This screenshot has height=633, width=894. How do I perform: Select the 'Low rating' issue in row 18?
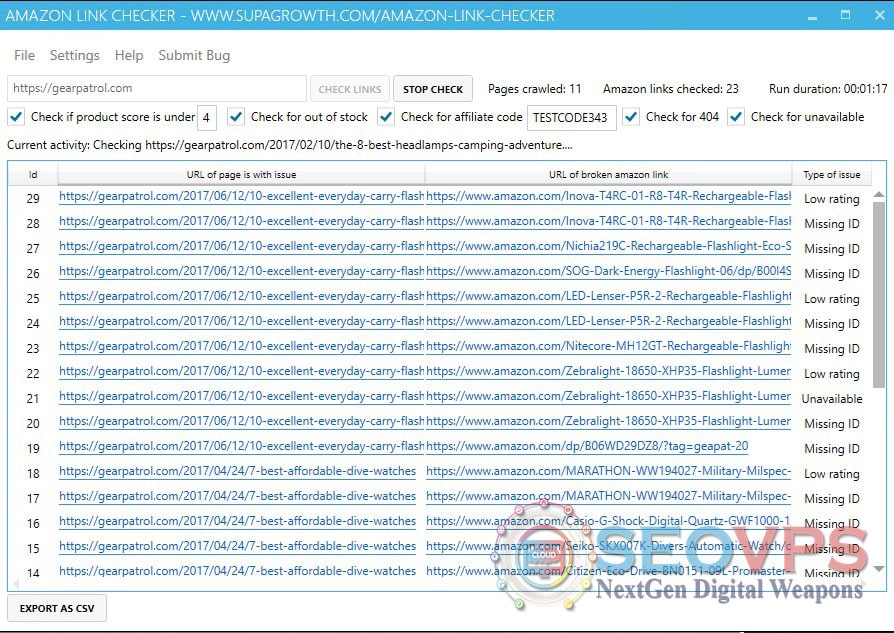click(x=832, y=474)
